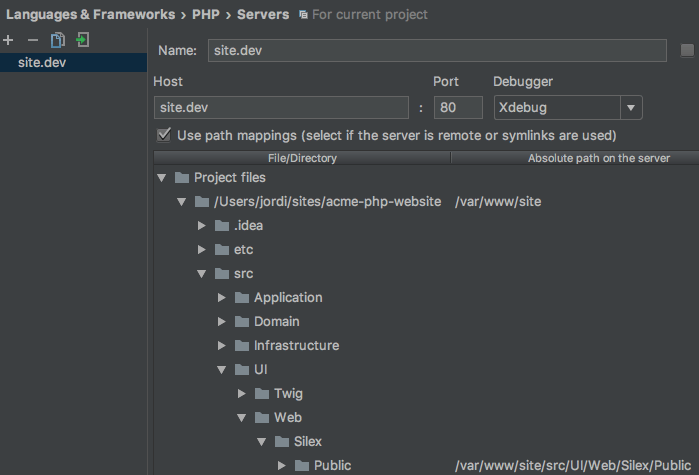Click the .idea folder icon
Viewport: 699px width, 475px height.
221,226
